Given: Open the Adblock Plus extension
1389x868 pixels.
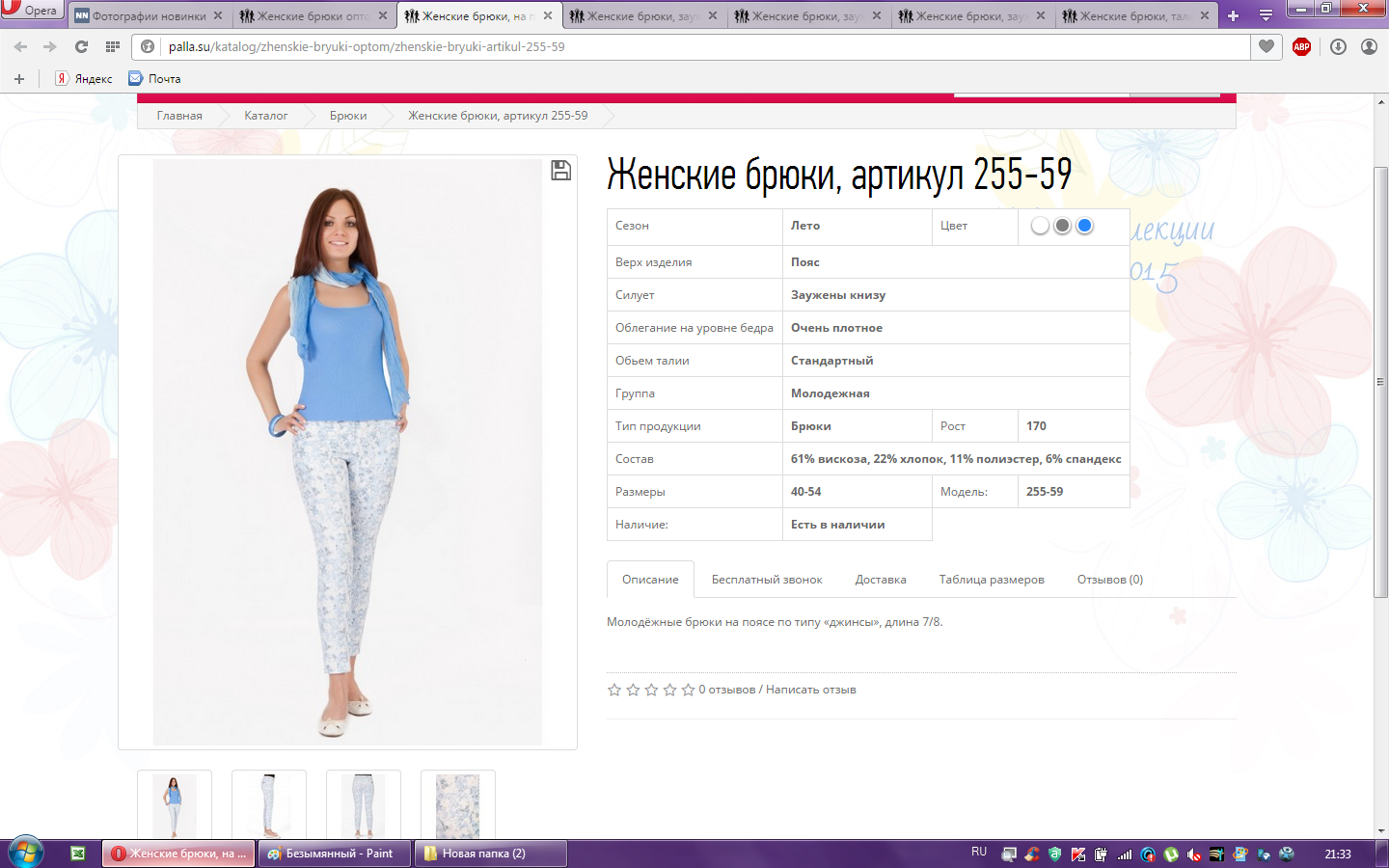Looking at the screenshot, I should tap(1301, 46).
